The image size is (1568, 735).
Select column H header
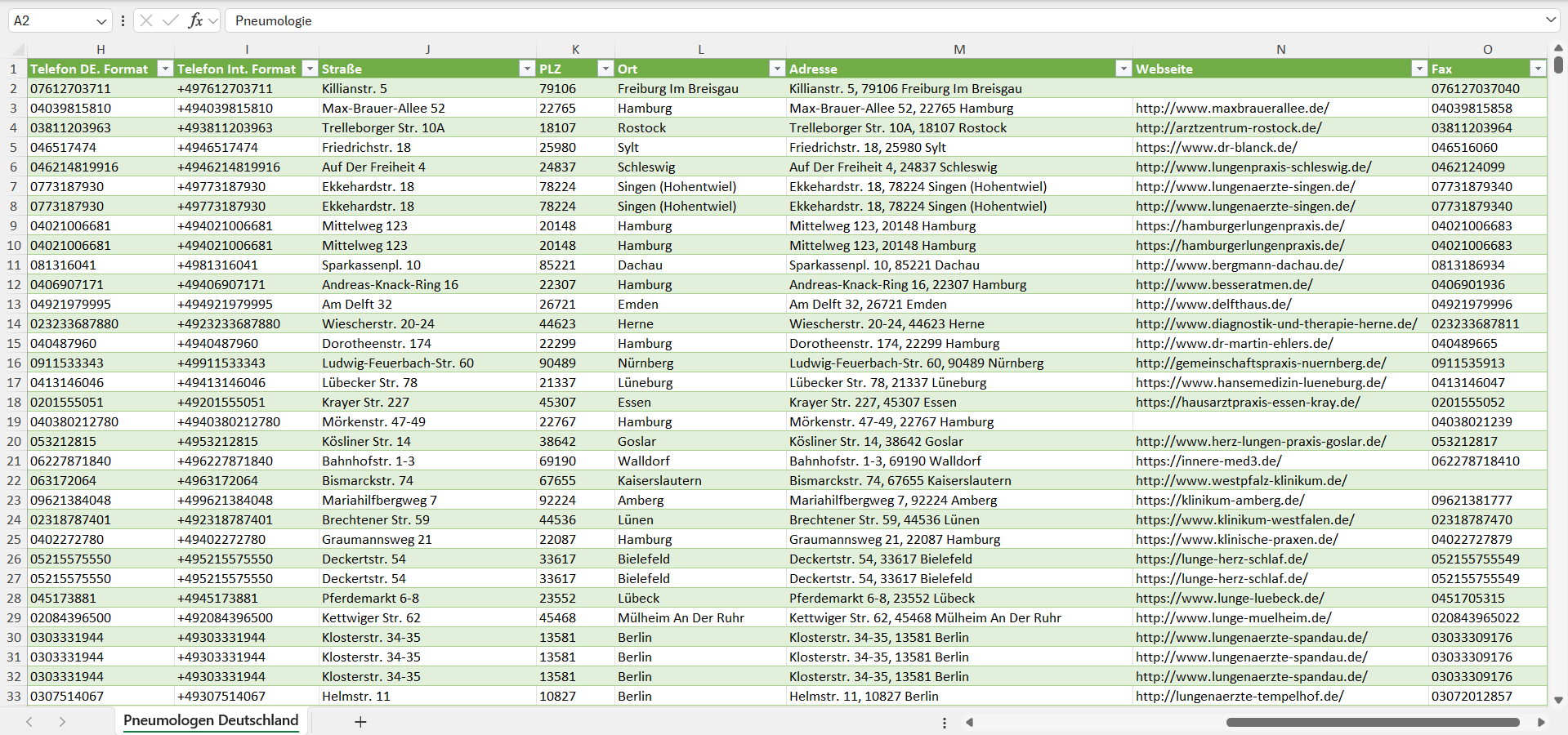pos(101,49)
